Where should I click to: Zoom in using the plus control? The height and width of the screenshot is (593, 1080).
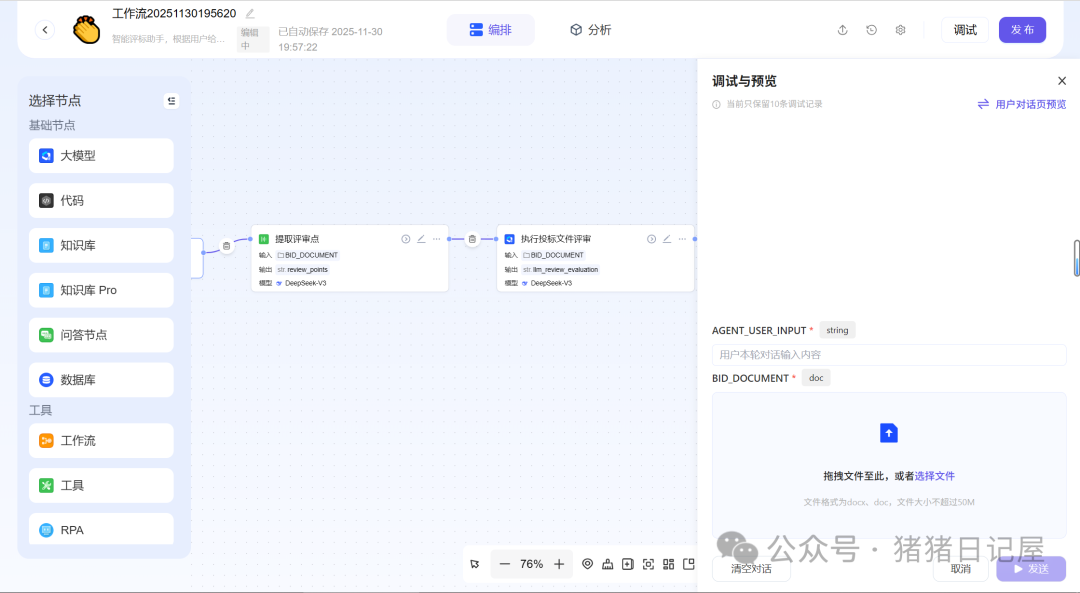(x=557, y=563)
